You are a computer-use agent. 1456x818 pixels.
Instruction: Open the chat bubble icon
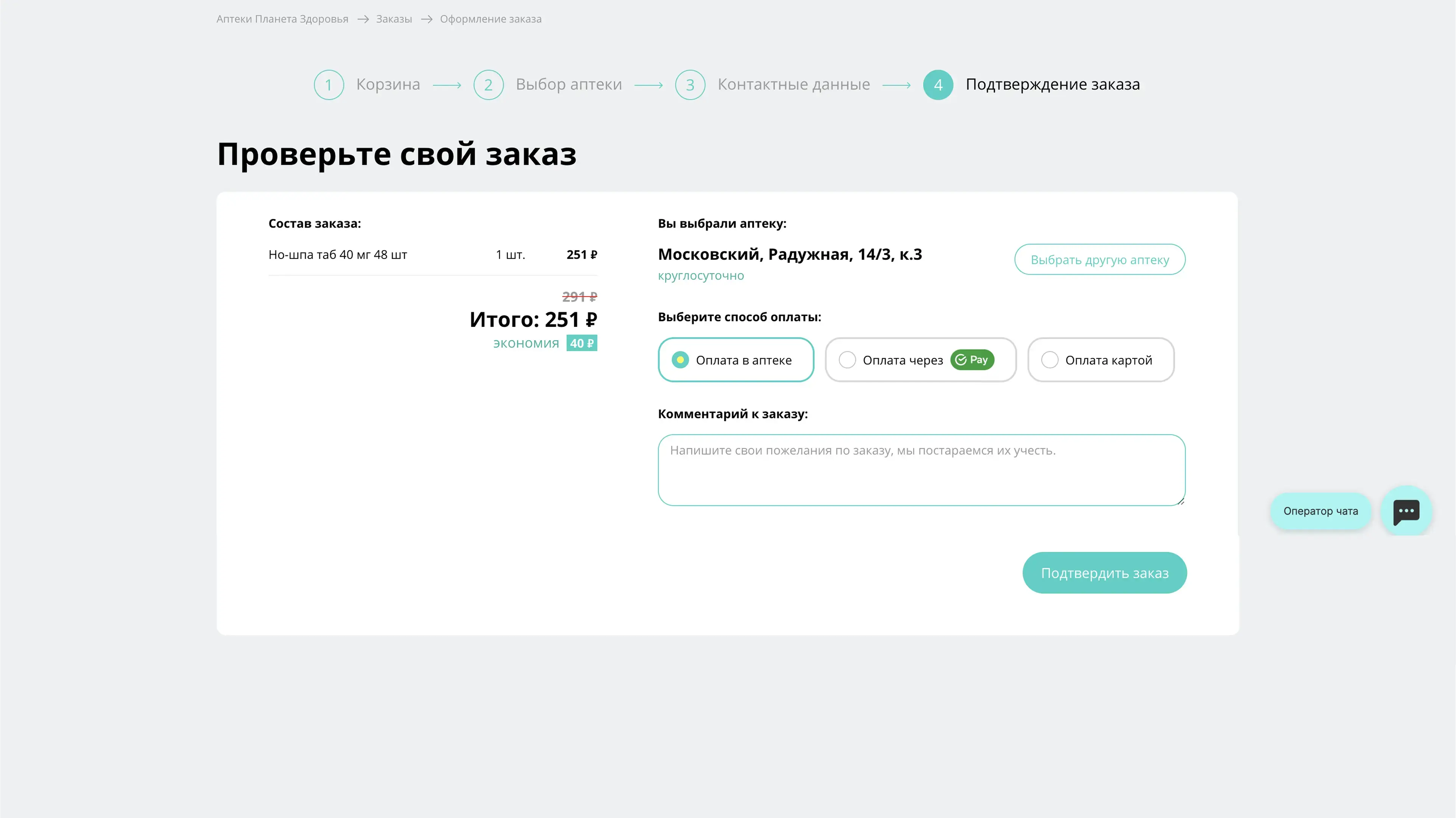click(1406, 511)
